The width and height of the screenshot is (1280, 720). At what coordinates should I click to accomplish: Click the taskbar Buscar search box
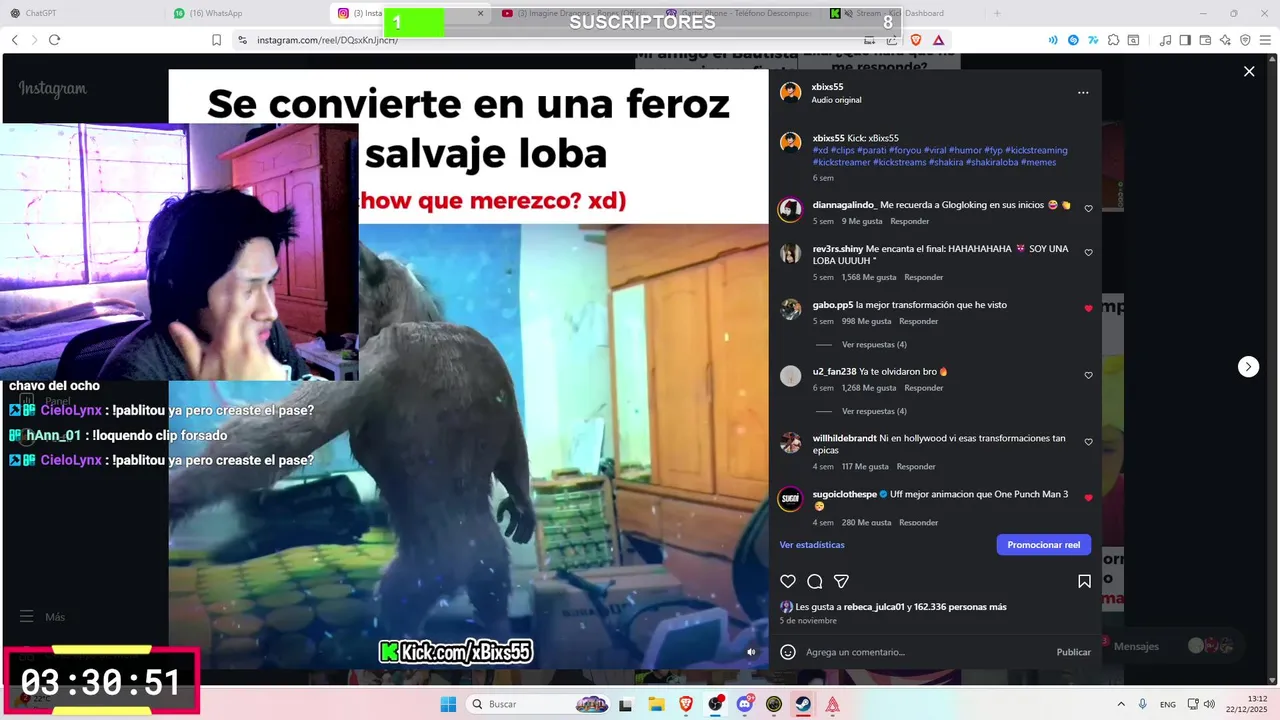pos(538,704)
